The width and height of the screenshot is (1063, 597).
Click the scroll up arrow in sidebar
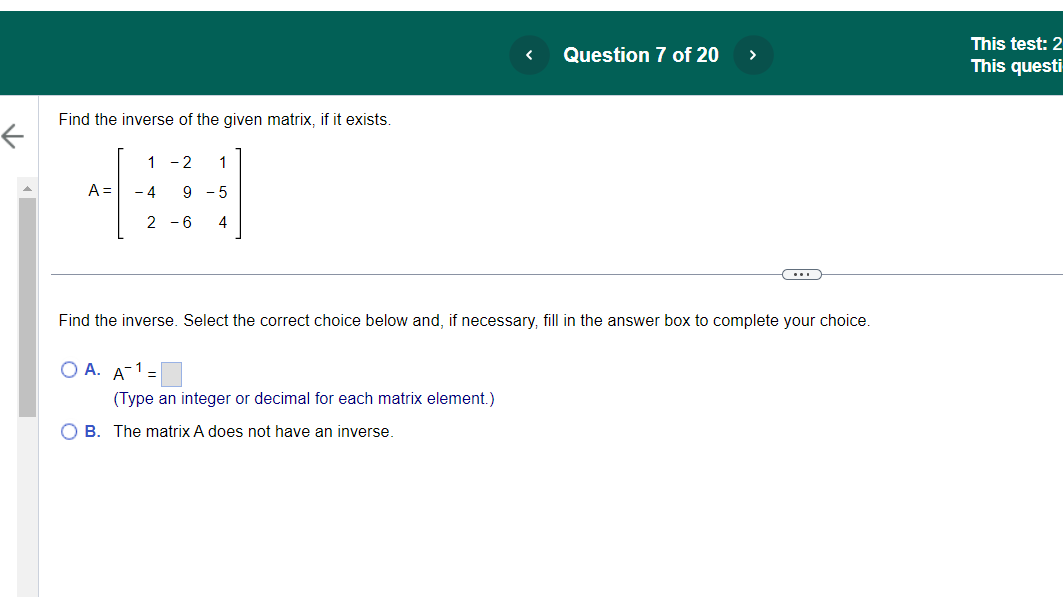click(27, 188)
